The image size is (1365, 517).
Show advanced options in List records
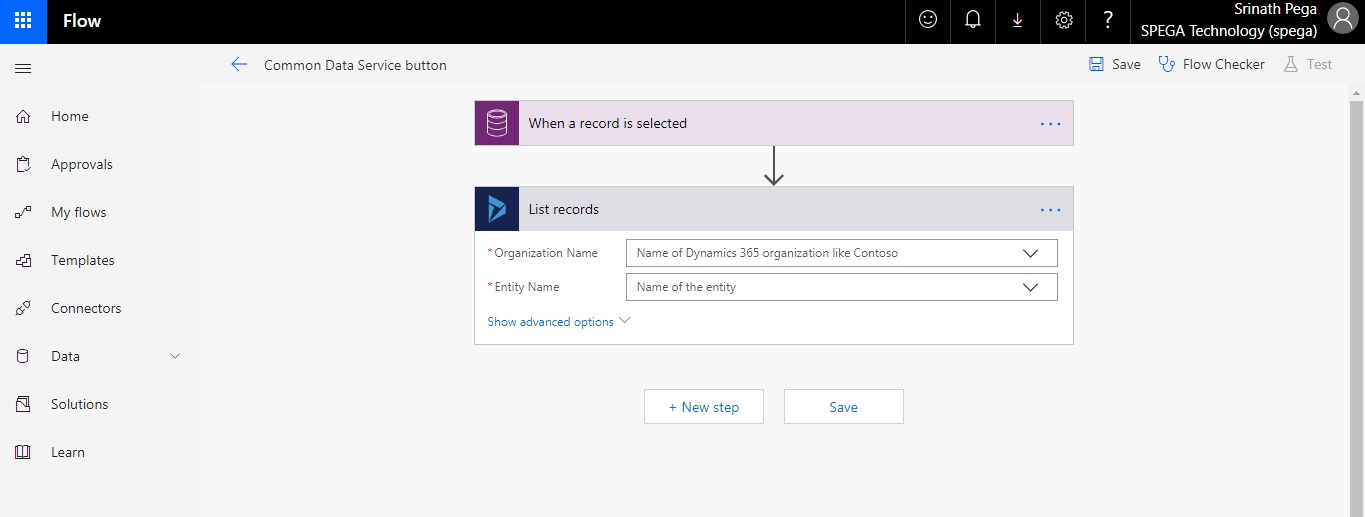tap(558, 322)
